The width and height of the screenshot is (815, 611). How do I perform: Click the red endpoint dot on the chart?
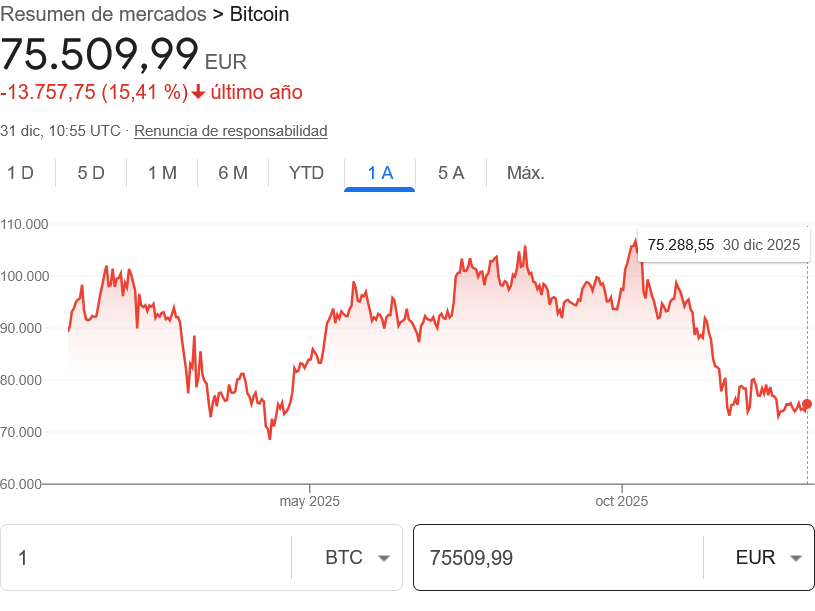coord(807,404)
